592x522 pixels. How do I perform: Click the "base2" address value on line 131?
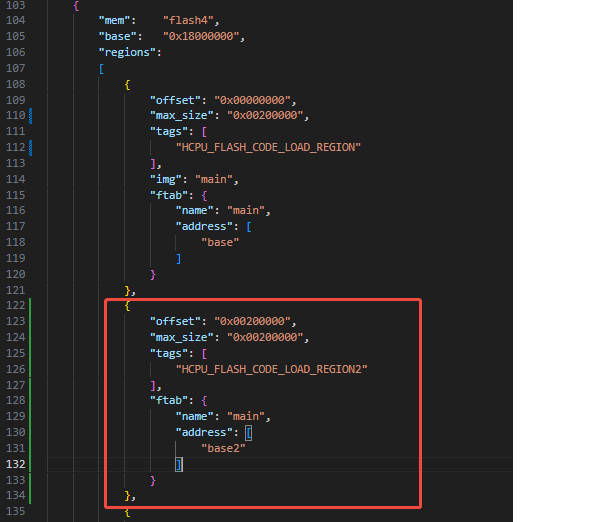tap(223, 448)
